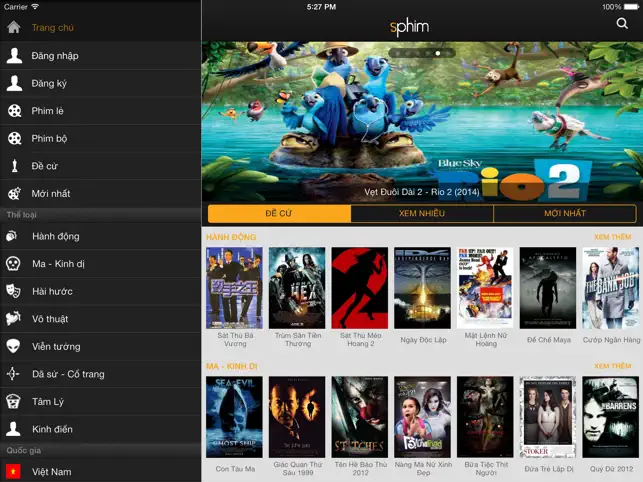Image resolution: width=643 pixels, height=482 pixels.
Task: Tap the theater masks icon beside Hài hước
Action: coord(13,291)
